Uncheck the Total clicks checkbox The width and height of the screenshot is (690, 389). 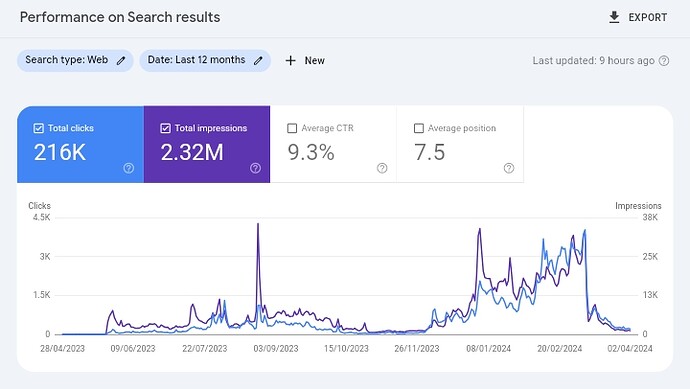click(x=39, y=128)
